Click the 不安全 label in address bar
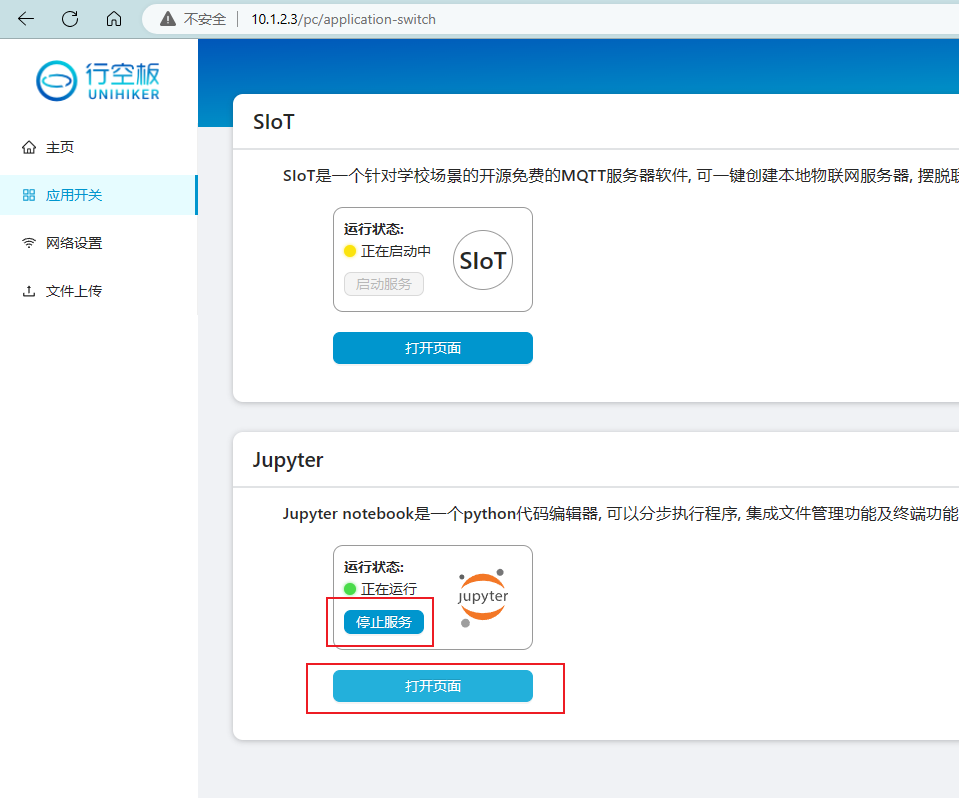 pos(205,19)
